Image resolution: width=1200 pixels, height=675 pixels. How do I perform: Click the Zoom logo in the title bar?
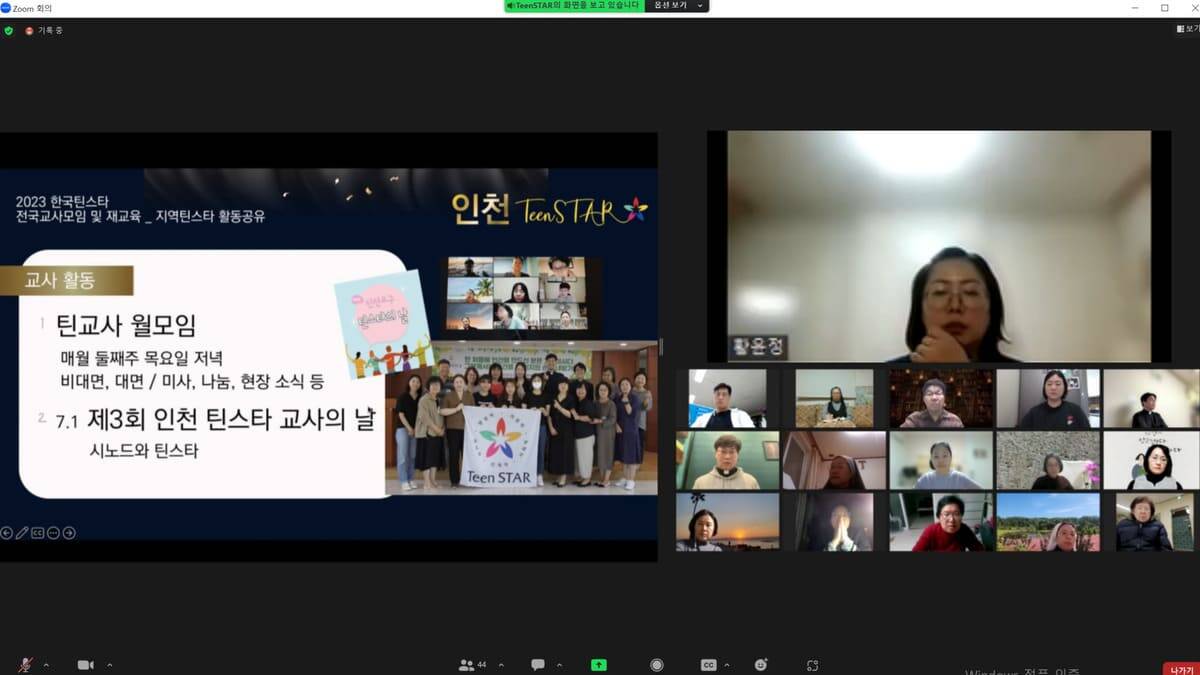(x=6, y=7)
